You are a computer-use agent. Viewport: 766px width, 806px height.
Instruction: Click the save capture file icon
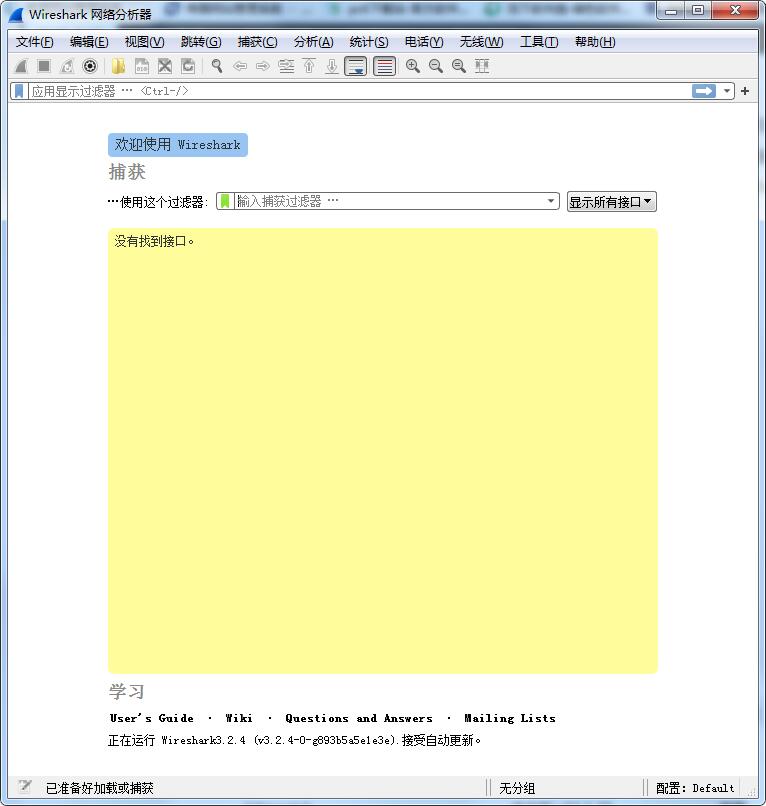[142, 66]
